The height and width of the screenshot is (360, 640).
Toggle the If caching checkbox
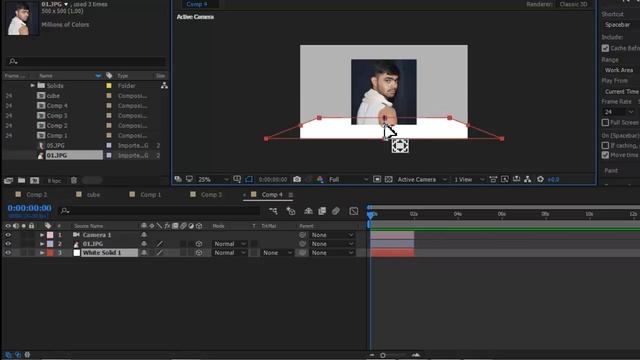(x=605, y=145)
